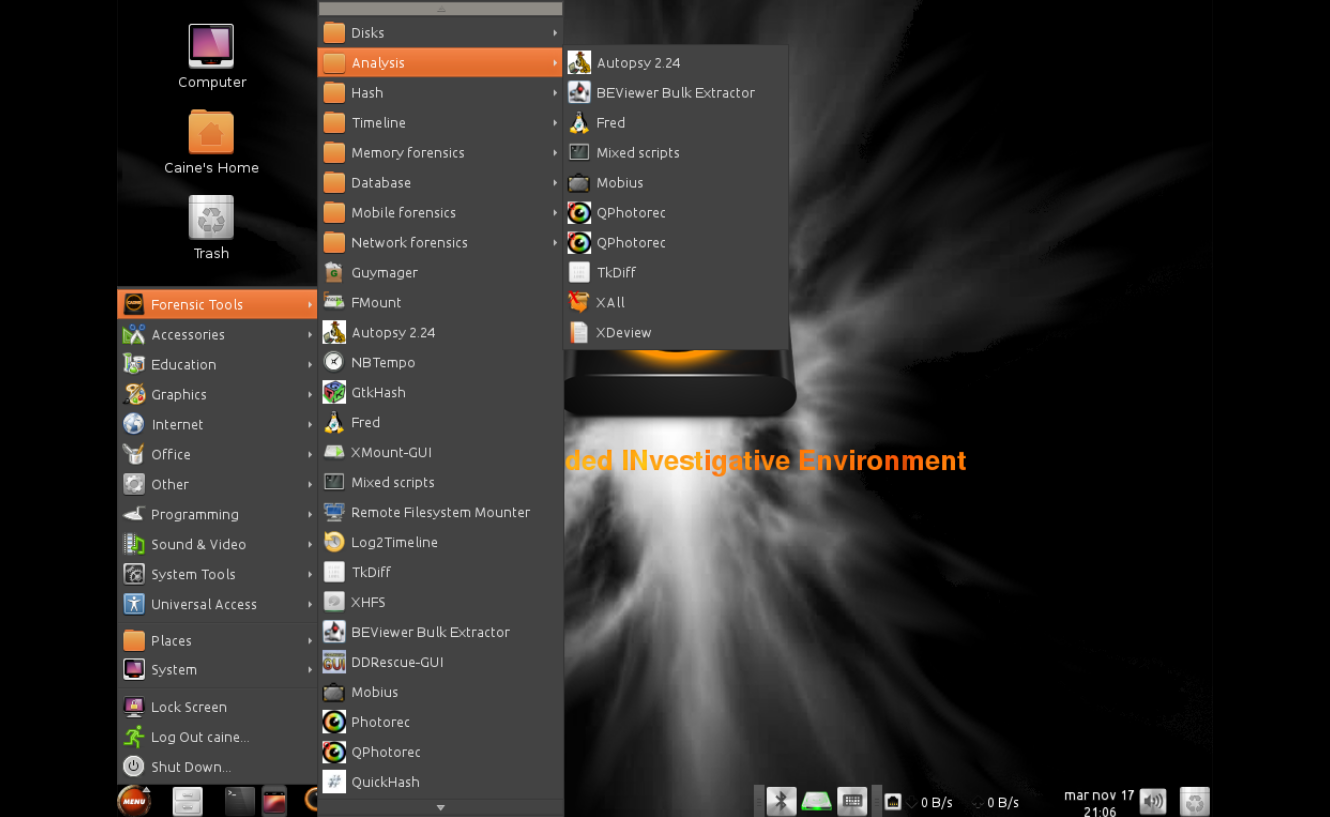The height and width of the screenshot is (817, 1330).
Task: Expand the Database submenu
Action: click(440, 182)
